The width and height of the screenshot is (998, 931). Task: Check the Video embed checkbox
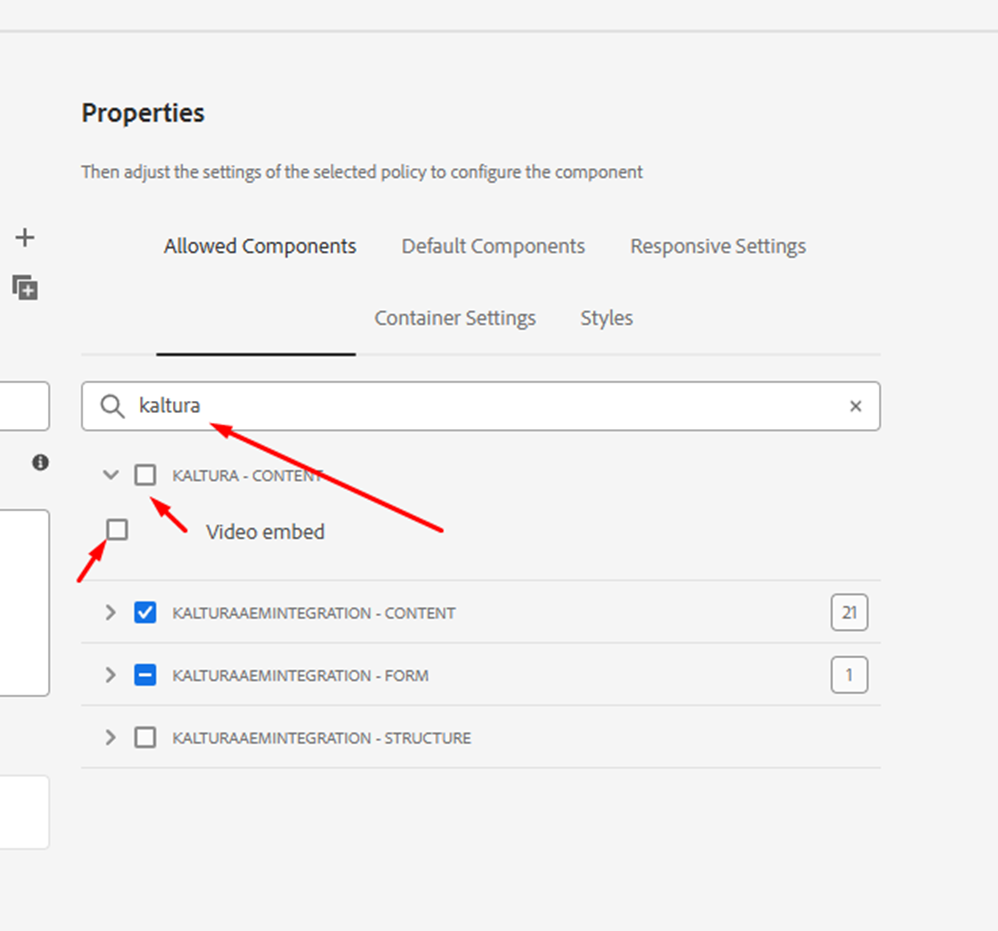pyautogui.click(x=117, y=529)
